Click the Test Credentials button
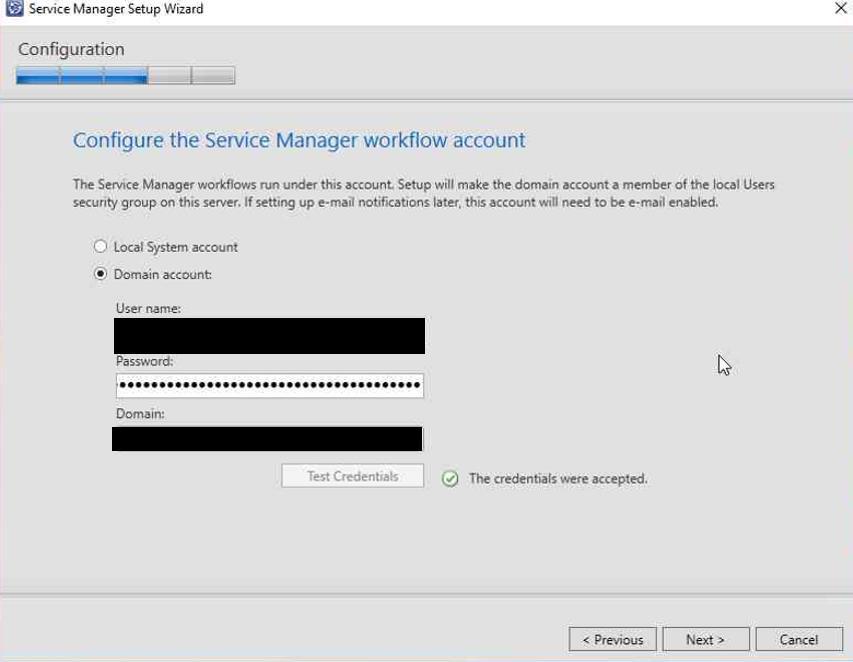 (x=353, y=476)
